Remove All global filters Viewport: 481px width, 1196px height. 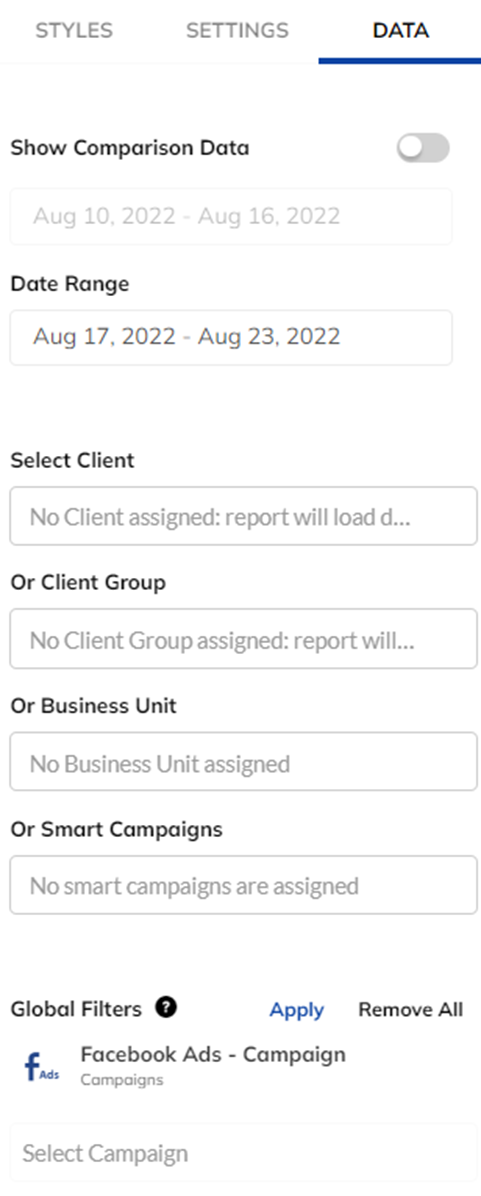[x=410, y=1009]
